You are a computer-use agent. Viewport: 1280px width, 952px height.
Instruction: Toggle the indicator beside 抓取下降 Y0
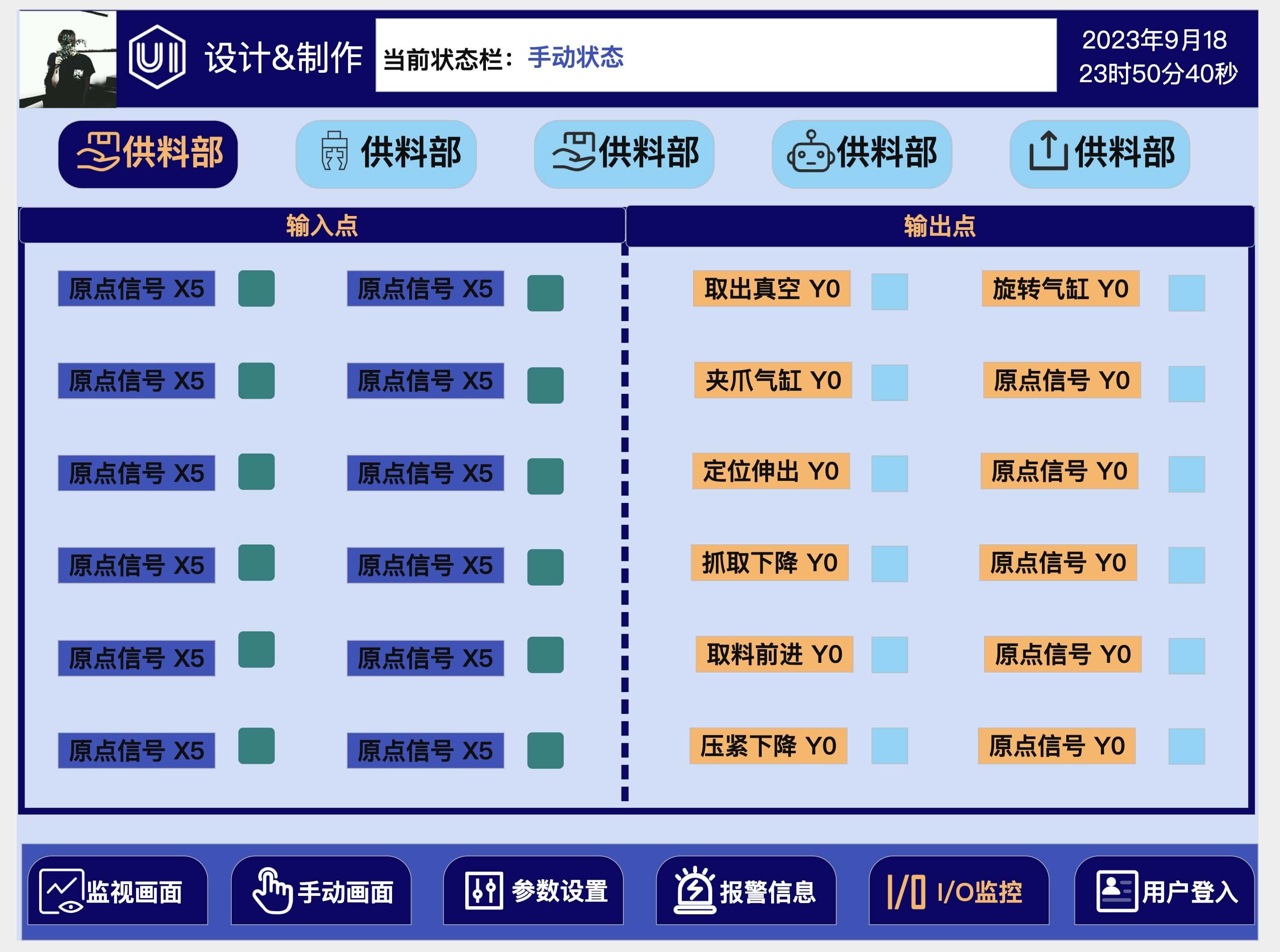pos(889,564)
